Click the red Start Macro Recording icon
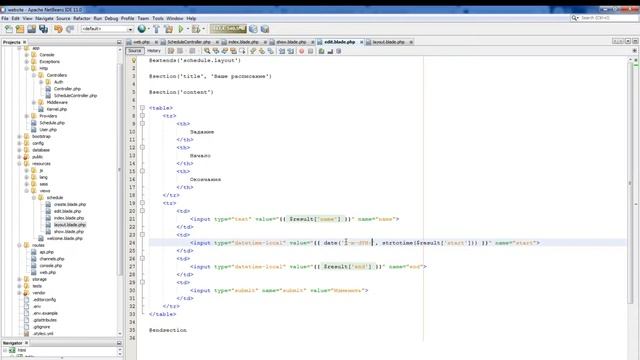640x360 pixels. click(x=302, y=51)
